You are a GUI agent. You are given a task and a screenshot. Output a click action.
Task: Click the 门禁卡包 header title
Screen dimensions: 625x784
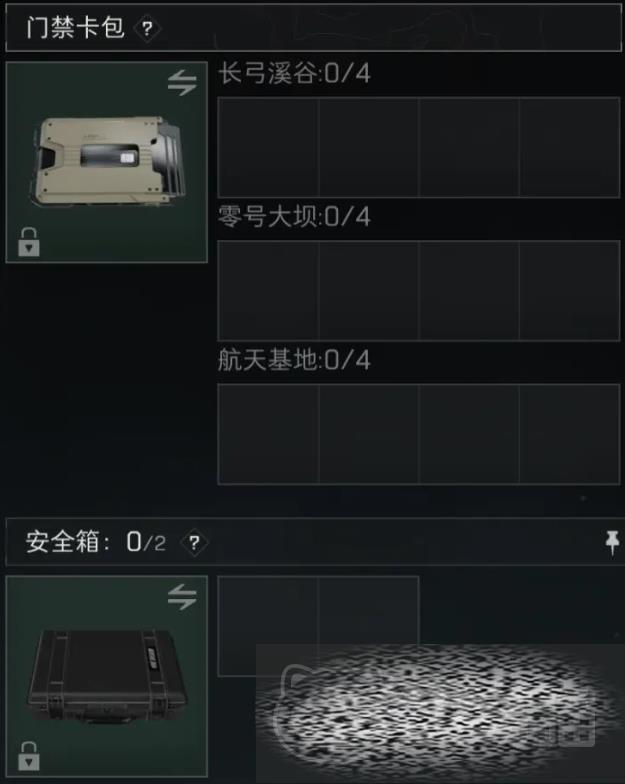(x=75, y=28)
